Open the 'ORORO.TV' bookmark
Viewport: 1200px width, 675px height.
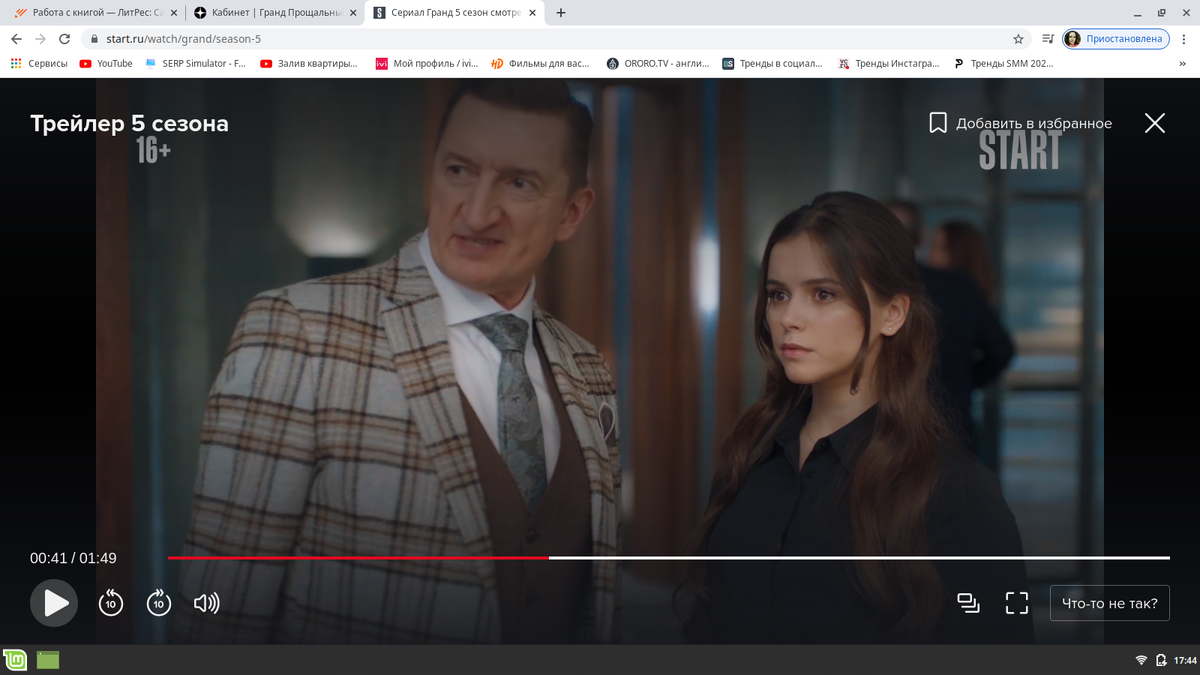tap(657, 63)
